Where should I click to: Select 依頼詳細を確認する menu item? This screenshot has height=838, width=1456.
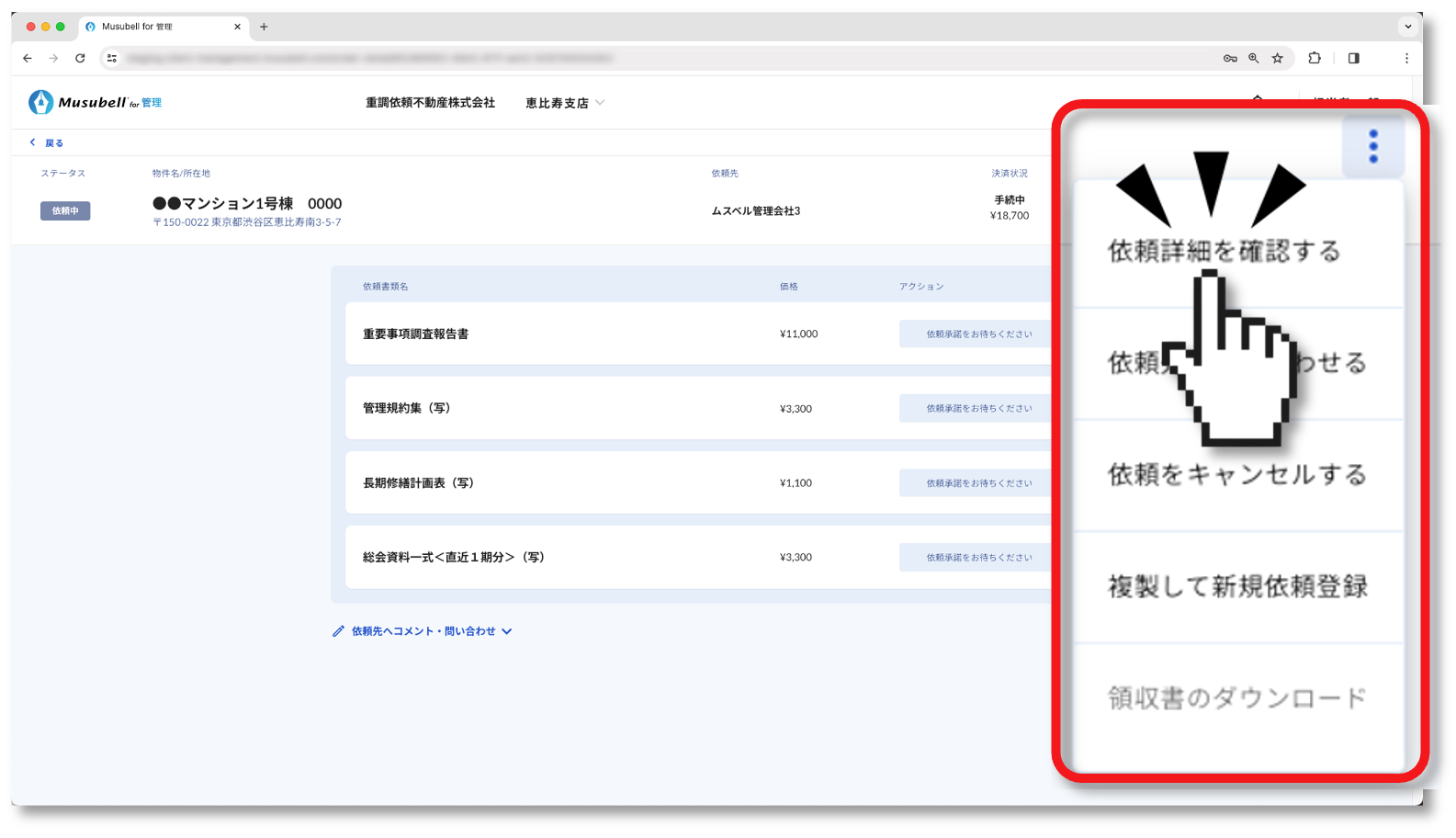click(x=1224, y=251)
